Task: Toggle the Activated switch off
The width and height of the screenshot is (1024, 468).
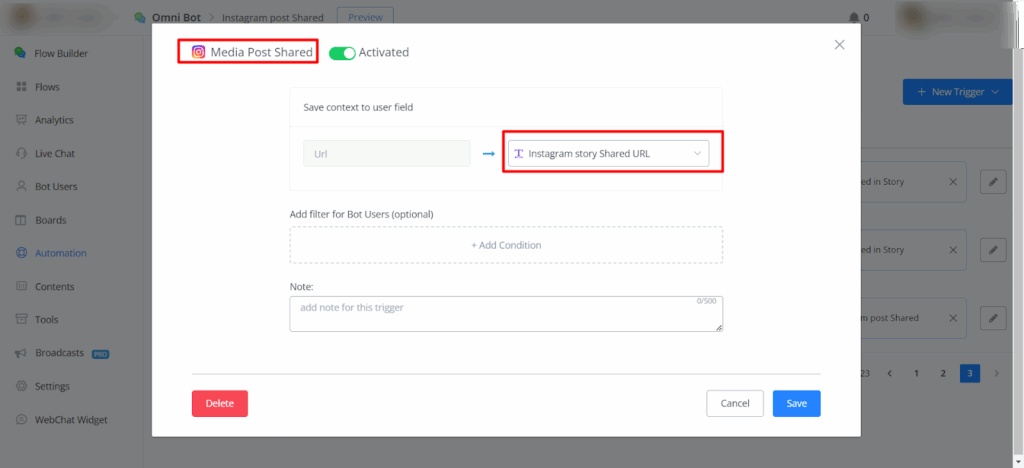Action: 342,53
